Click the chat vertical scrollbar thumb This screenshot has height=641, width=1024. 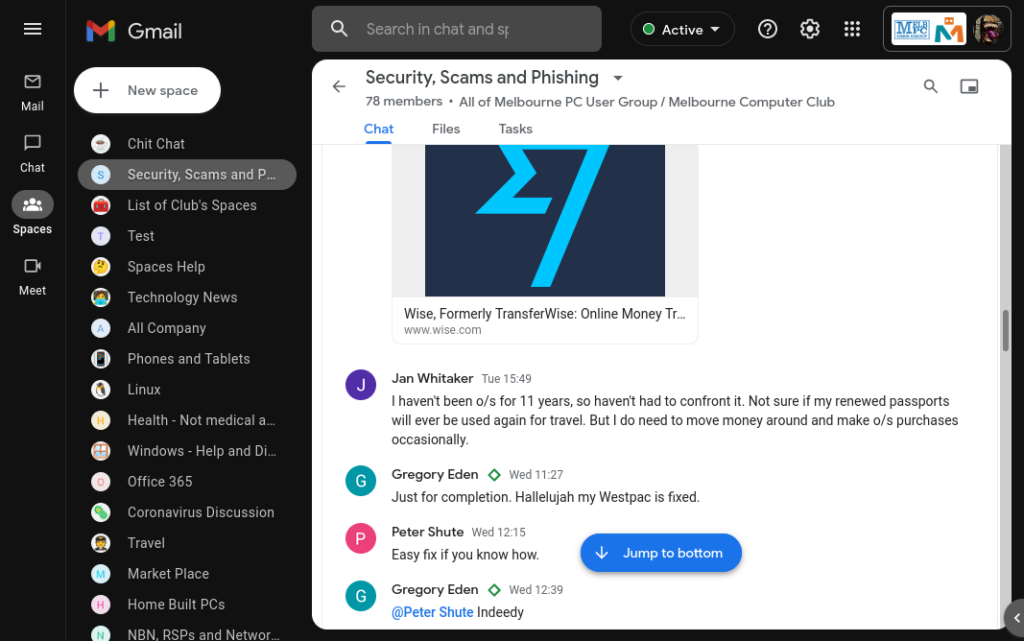click(1006, 330)
